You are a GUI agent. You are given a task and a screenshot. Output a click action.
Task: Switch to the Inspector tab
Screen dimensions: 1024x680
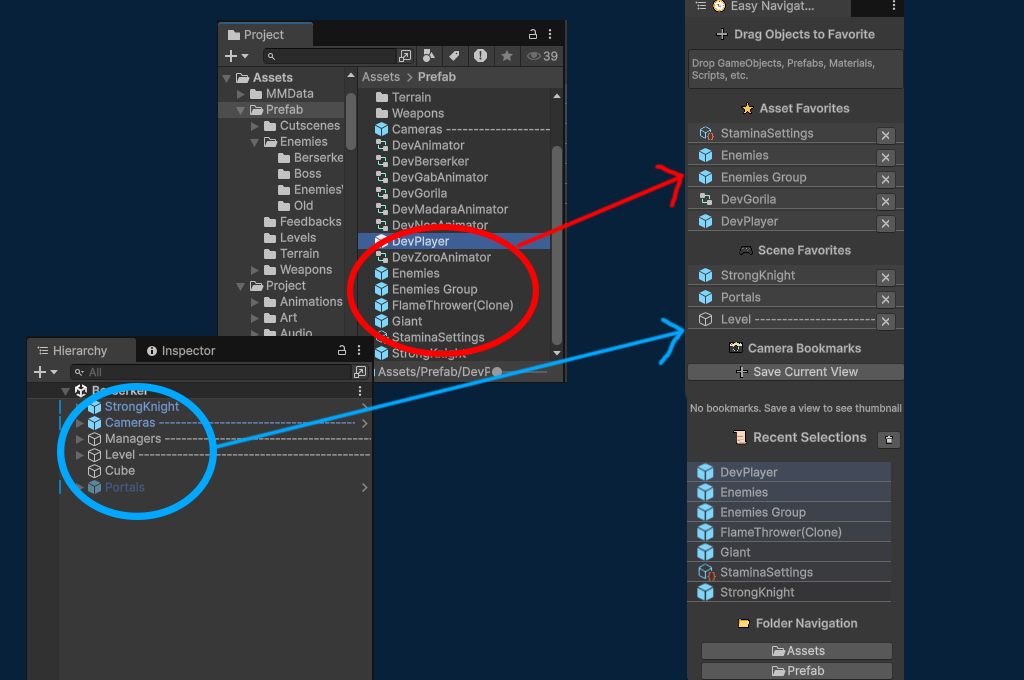(181, 351)
